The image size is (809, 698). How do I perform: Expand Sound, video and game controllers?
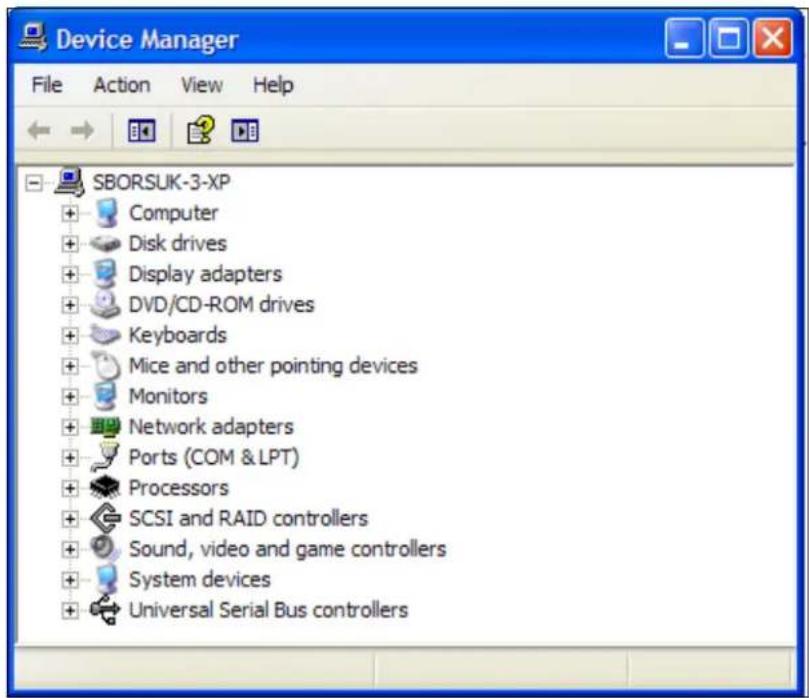[70, 549]
